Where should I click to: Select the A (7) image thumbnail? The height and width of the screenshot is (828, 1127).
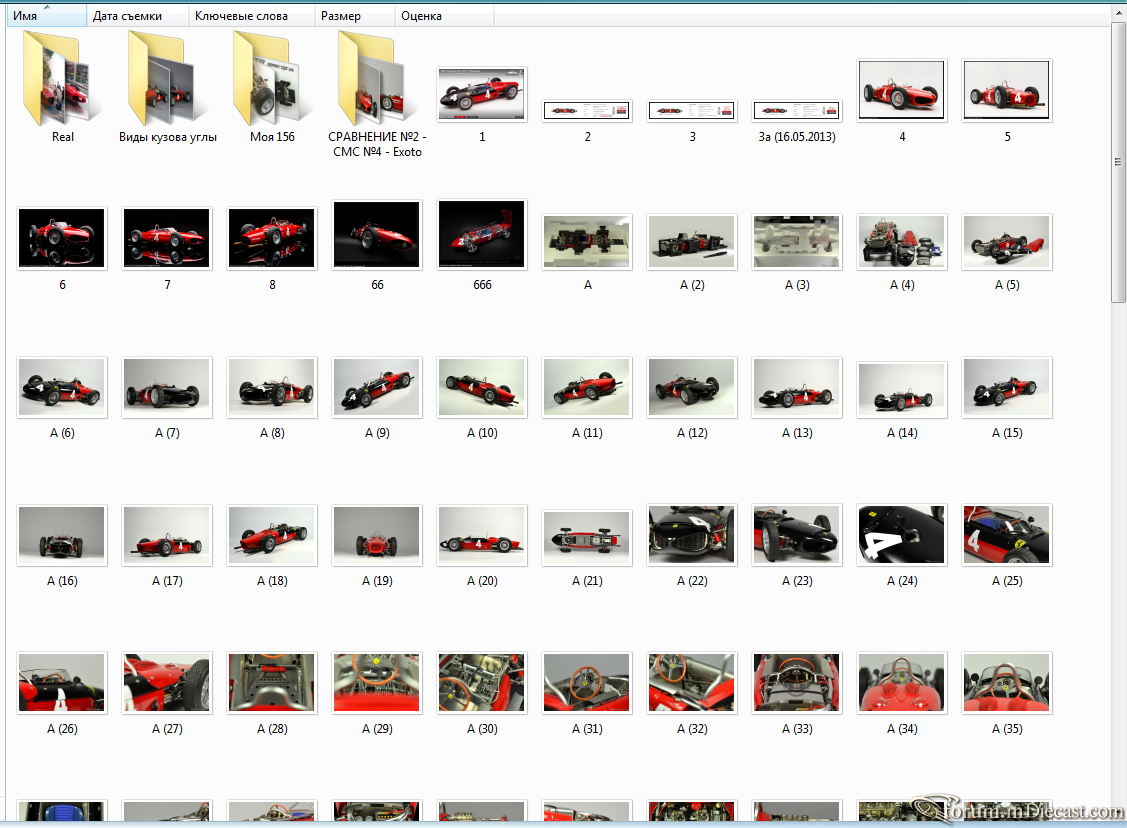point(167,387)
